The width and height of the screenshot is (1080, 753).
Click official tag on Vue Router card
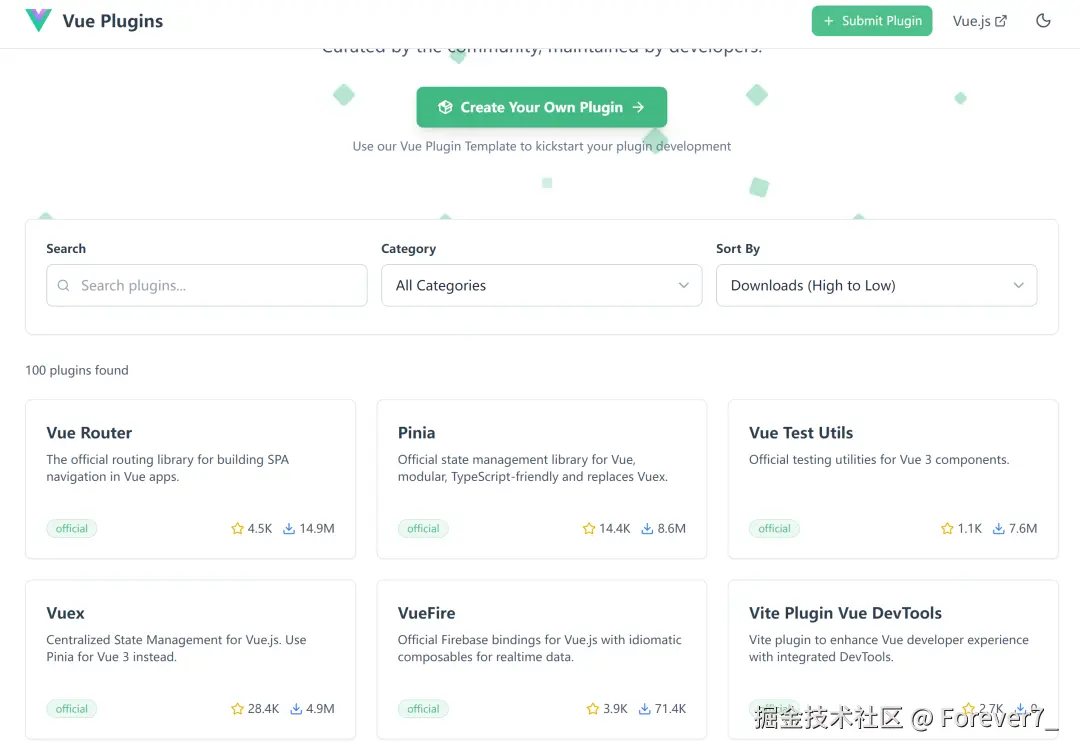(72, 528)
